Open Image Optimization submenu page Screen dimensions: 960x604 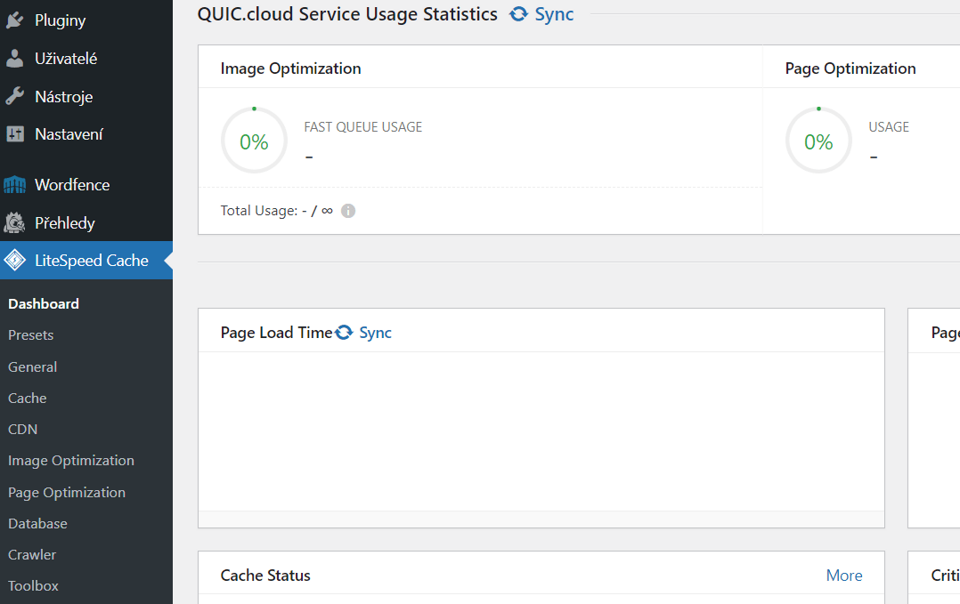click(71, 461)
